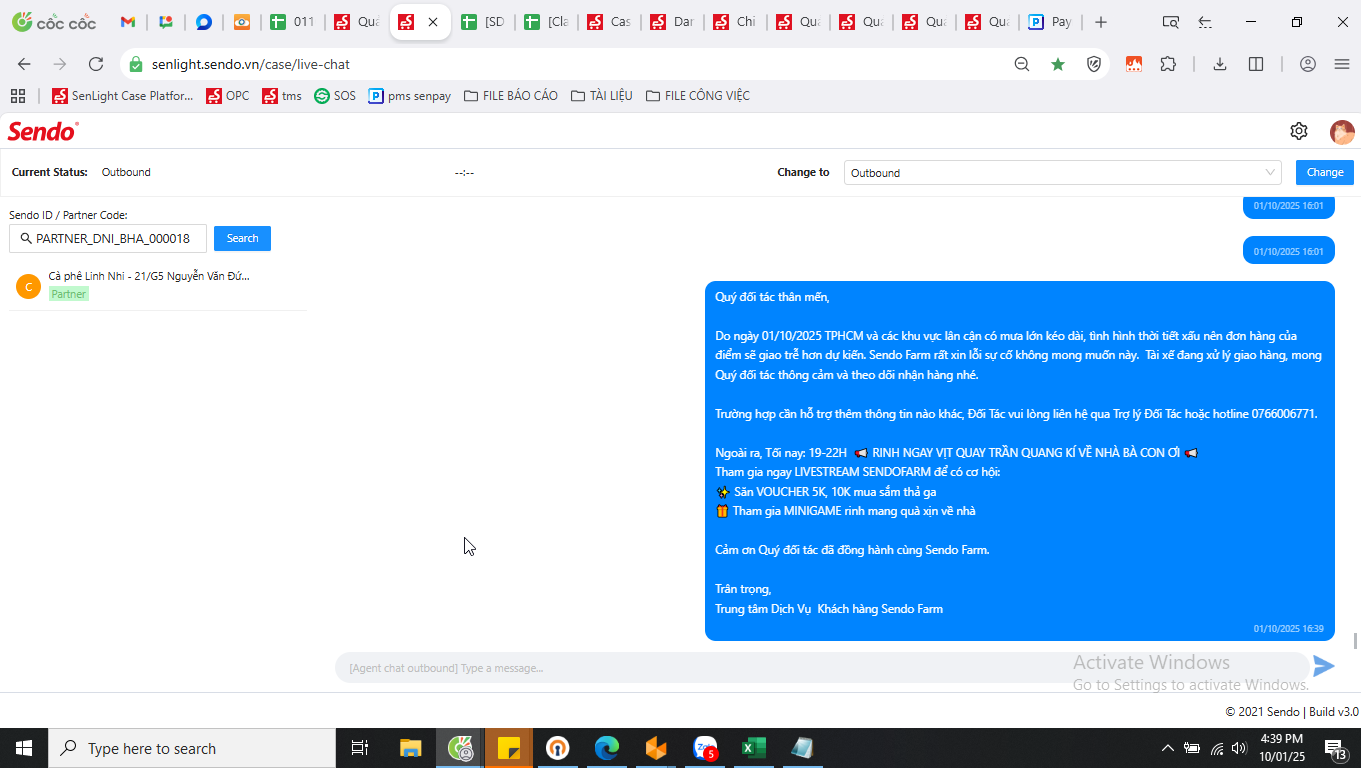Bookmark this page with the star icon

click(x=1058, y=64)
